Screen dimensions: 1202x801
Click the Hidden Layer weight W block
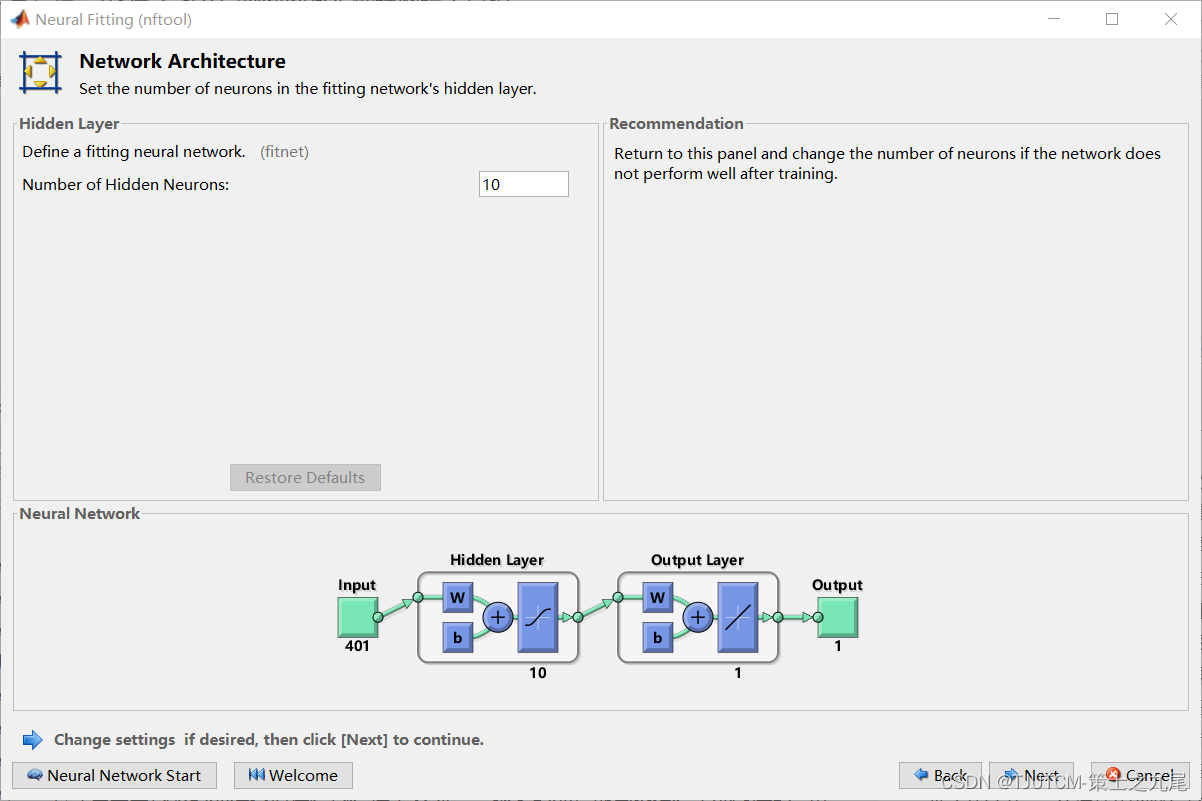(458, 598)
